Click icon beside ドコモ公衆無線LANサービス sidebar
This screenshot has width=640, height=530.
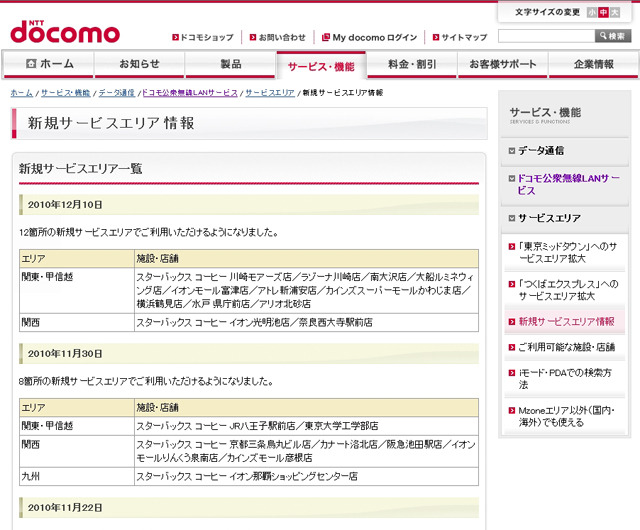point(512,178)
